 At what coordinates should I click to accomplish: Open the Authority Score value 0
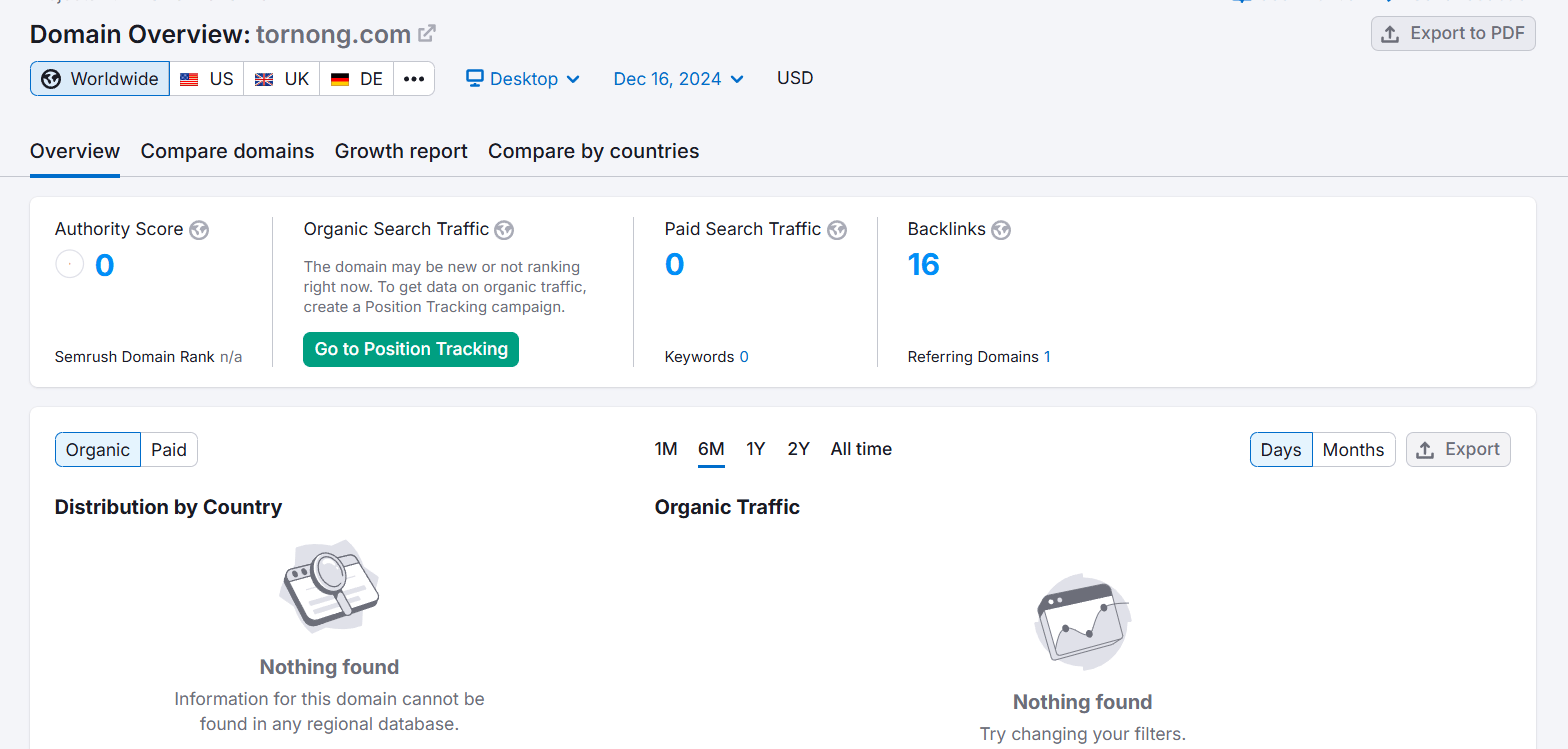104,265
